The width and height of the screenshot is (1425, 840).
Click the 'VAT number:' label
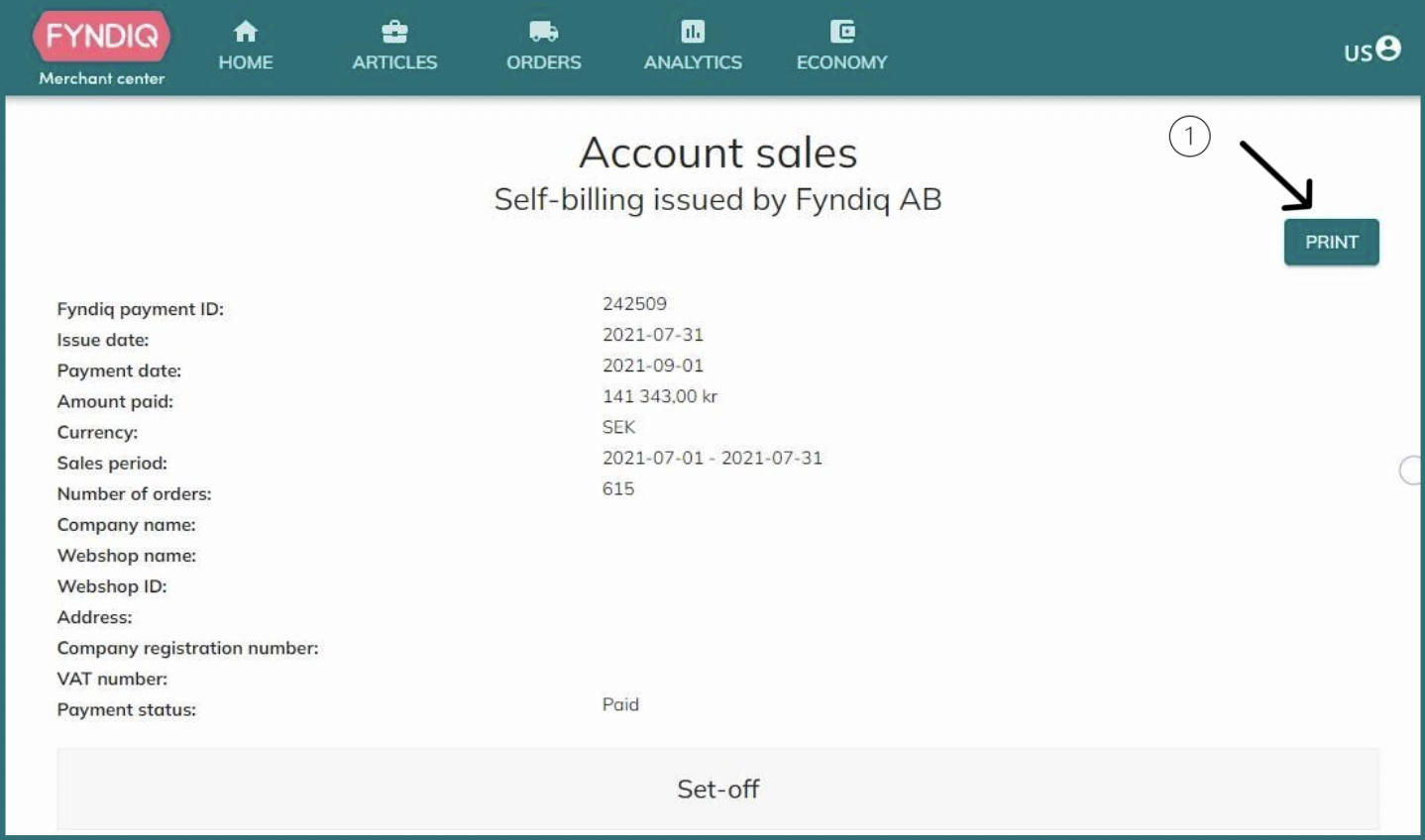(112, 679)
